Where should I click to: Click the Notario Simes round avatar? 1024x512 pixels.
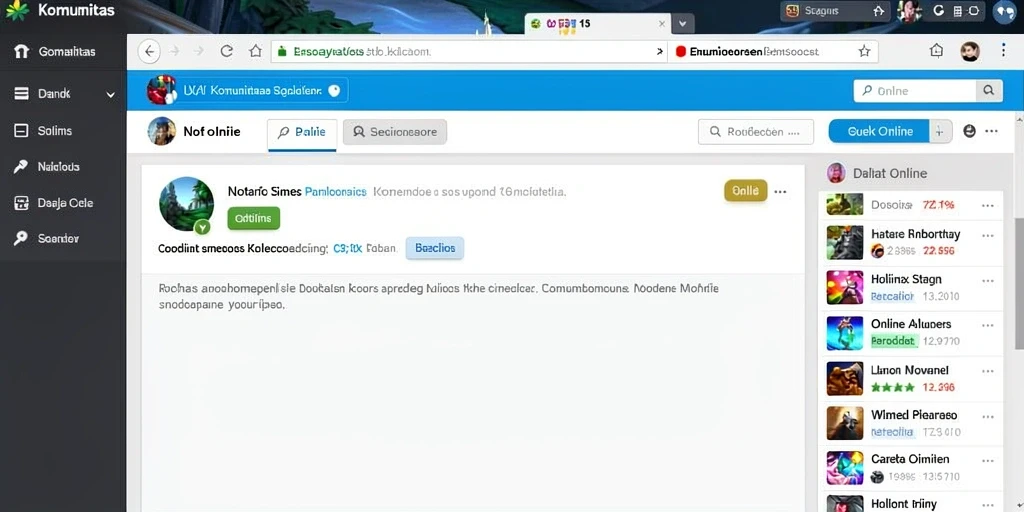pos(186,204)
